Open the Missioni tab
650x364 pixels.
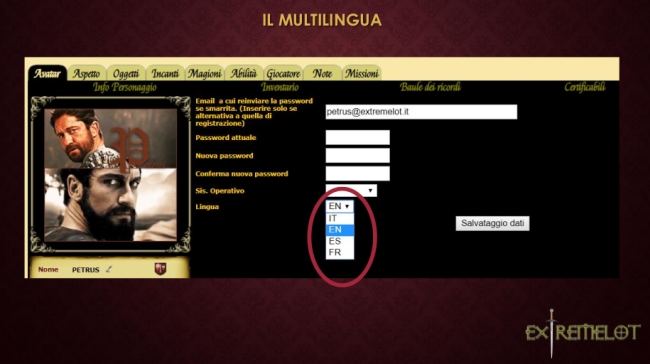361,73
